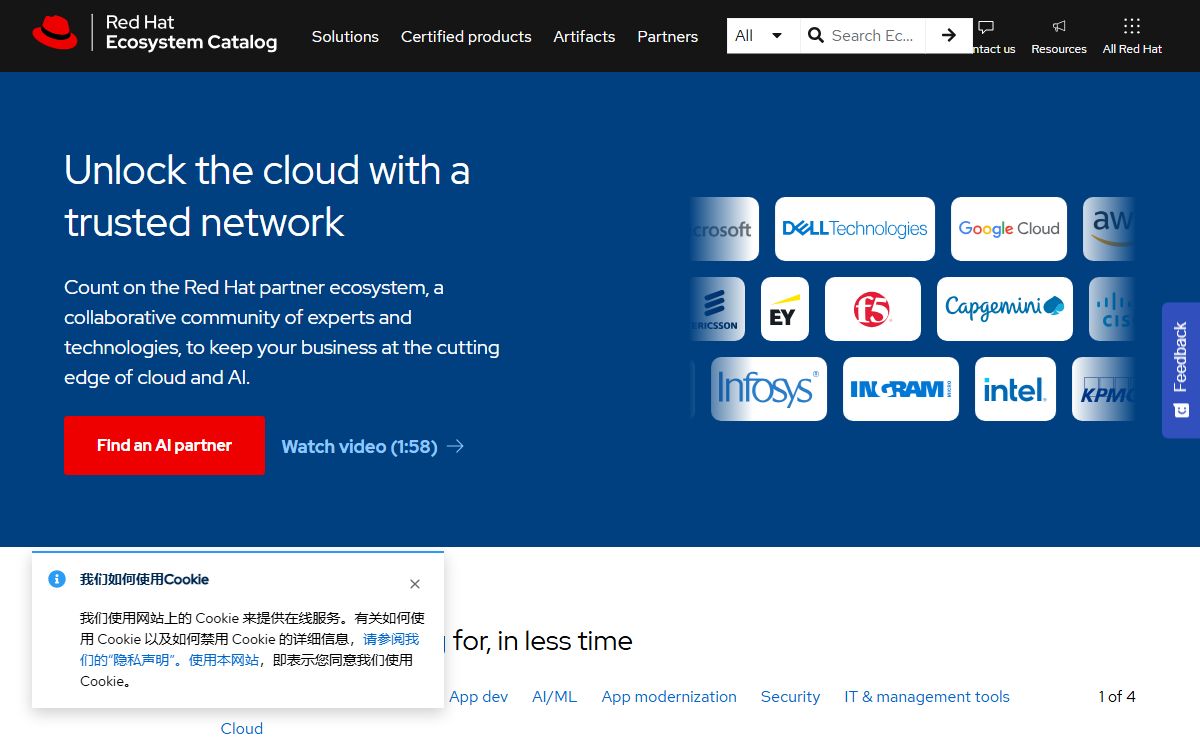Submit search with the arrow button
Image resolution: width=1200 pixels, height=740 pixels.
(948, 36)
